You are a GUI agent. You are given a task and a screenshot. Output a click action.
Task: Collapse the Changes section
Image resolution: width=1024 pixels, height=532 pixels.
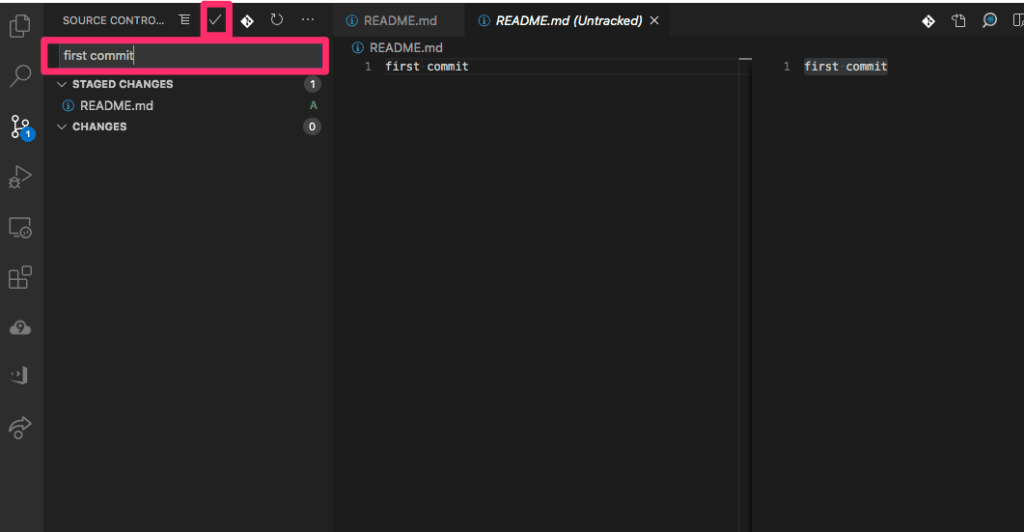coord(62,127)
